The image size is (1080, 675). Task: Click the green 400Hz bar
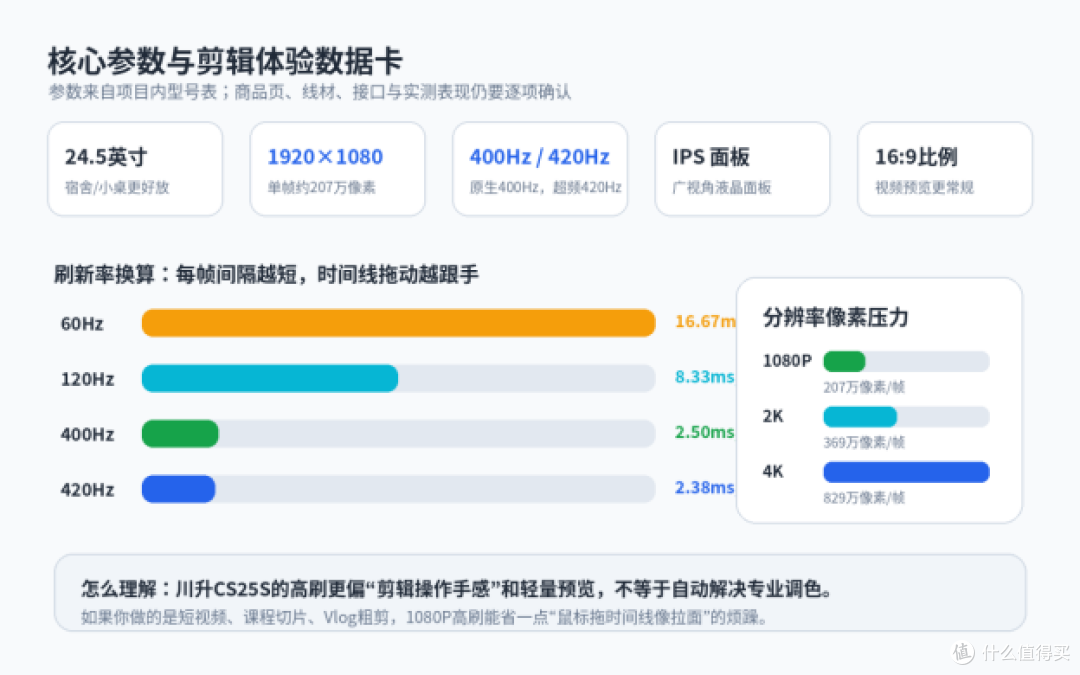pyautogui.click(x=180, y=434)
